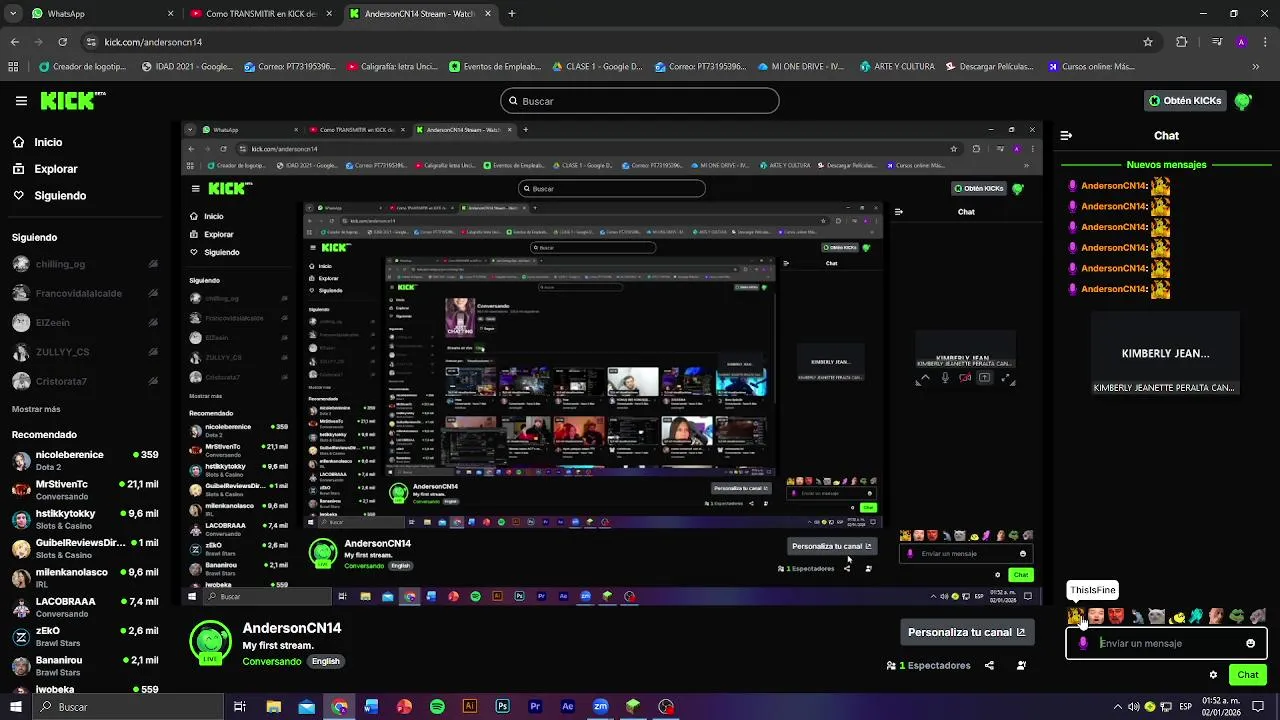The image size is (1280, 720).
Task: Click Personaliza tu canal button
Action: 966,632
